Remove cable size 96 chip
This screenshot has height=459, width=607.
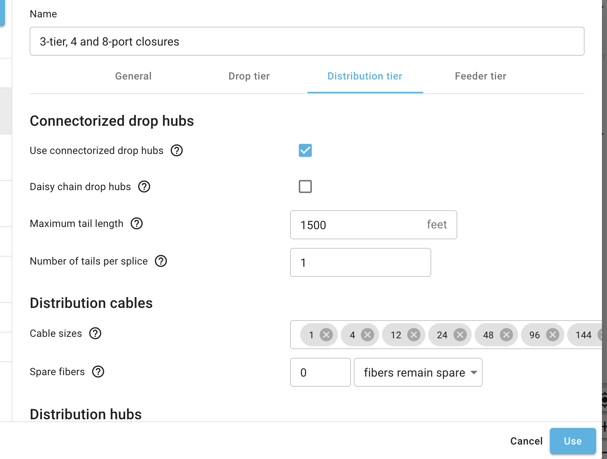(552, 334)
